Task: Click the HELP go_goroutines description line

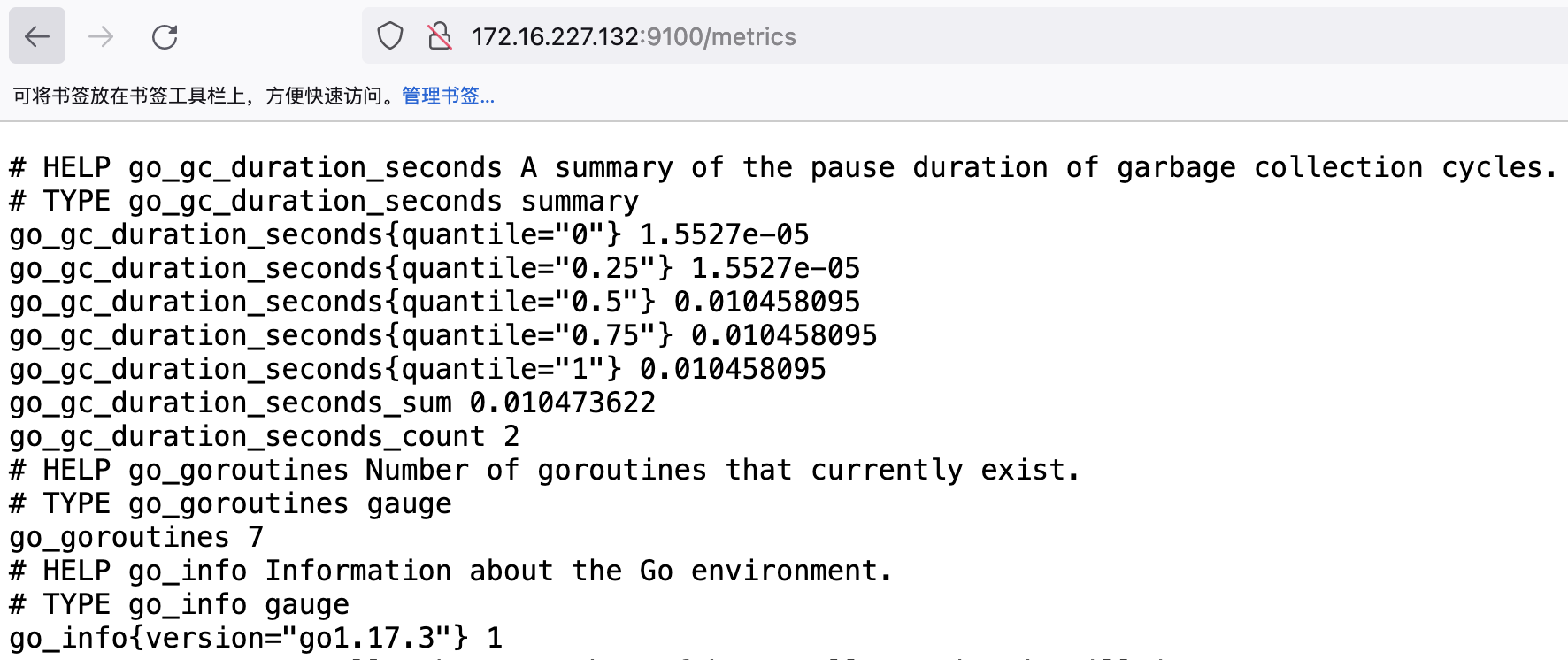Action: [x=545, y=470]
